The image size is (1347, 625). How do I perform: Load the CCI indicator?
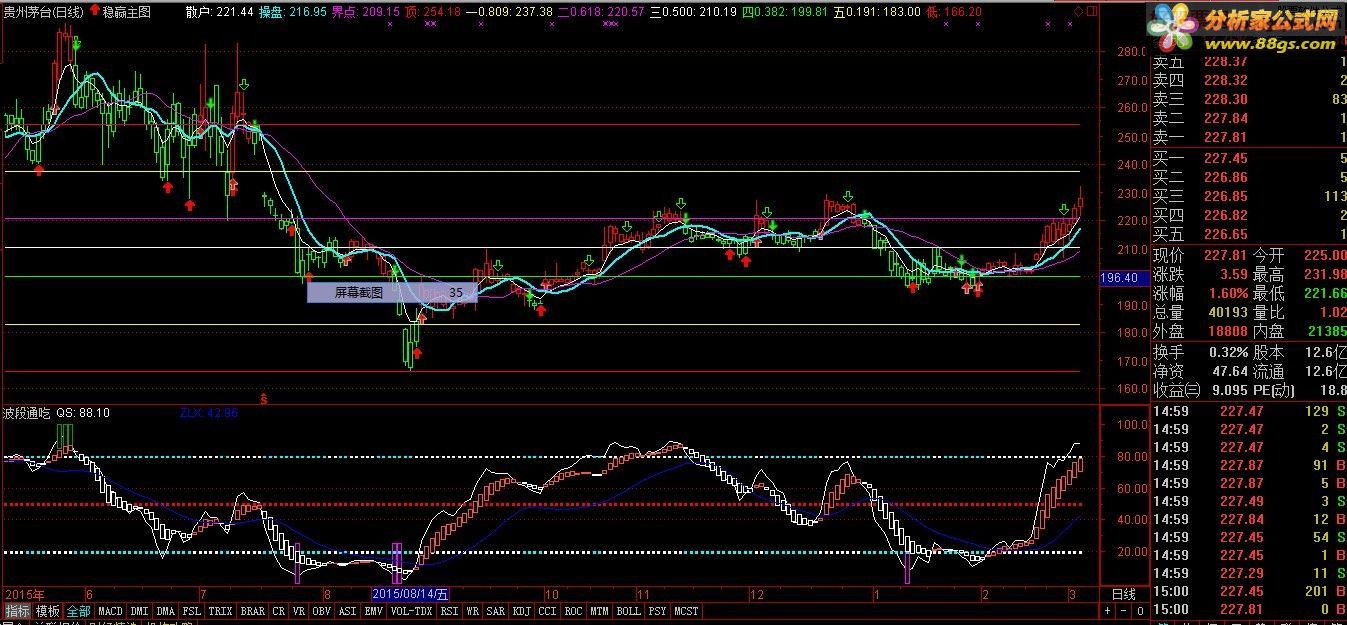(548, 610)
